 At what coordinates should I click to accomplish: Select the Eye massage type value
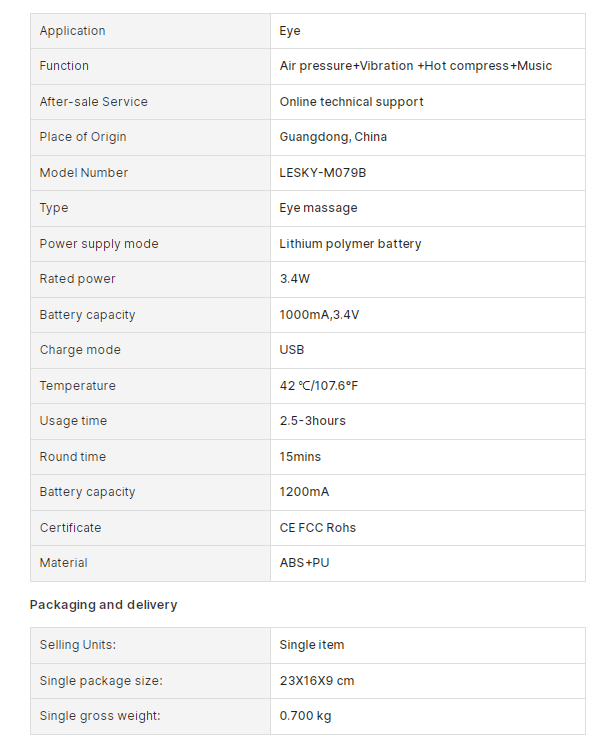coord(318,208)
